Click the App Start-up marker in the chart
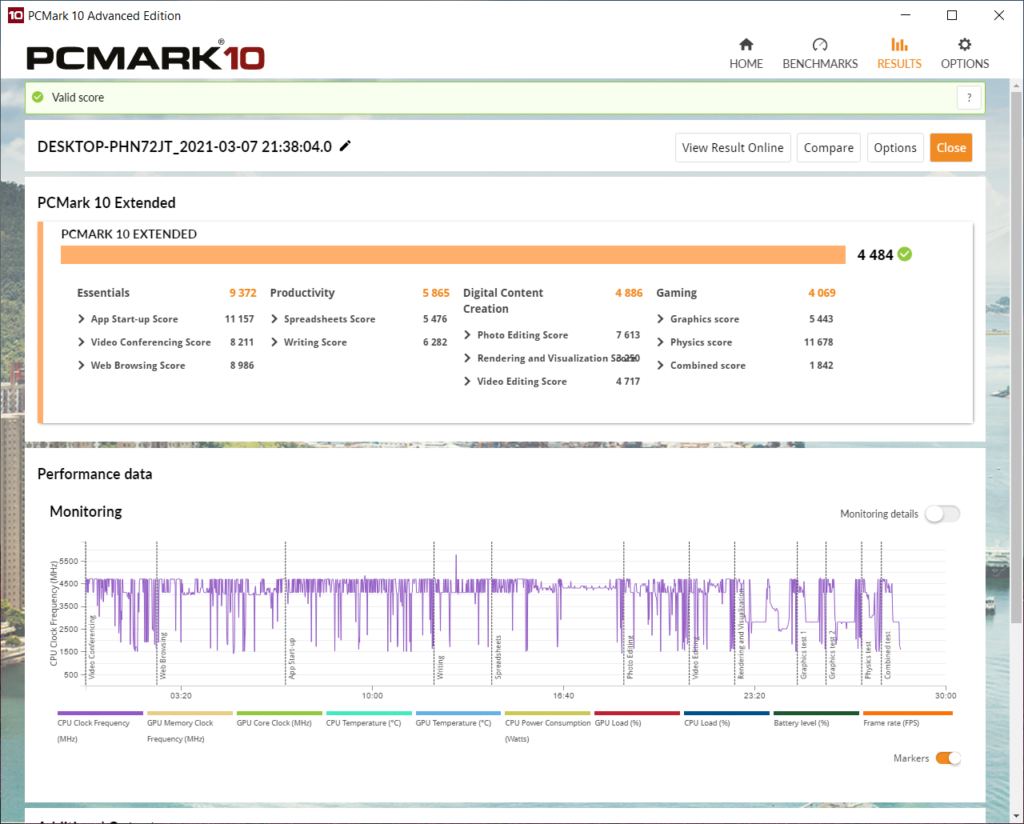Viewport: 1024px width, 824px height. 292,659
